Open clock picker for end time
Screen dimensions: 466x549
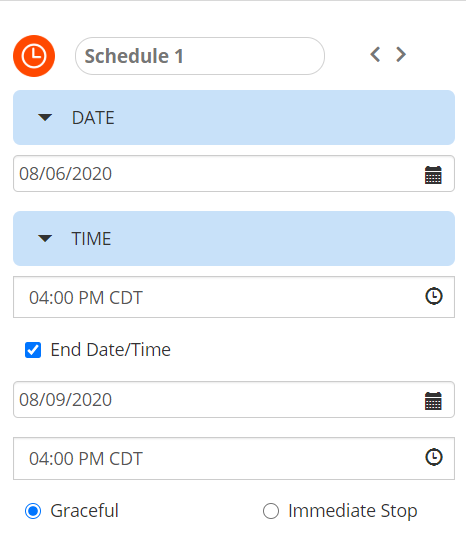point(434,457)
